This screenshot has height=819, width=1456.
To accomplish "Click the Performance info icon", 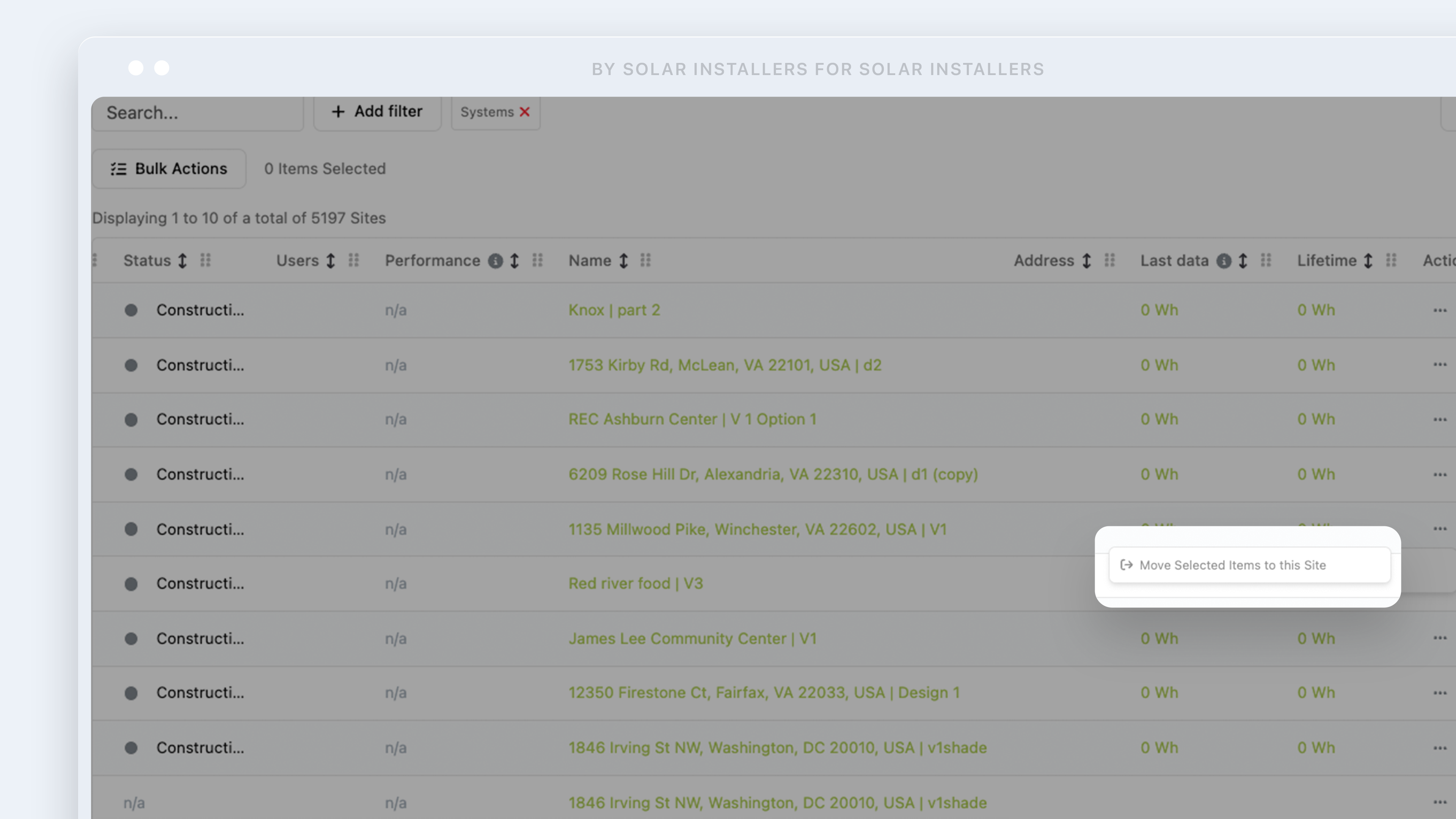I will point(495,260).
